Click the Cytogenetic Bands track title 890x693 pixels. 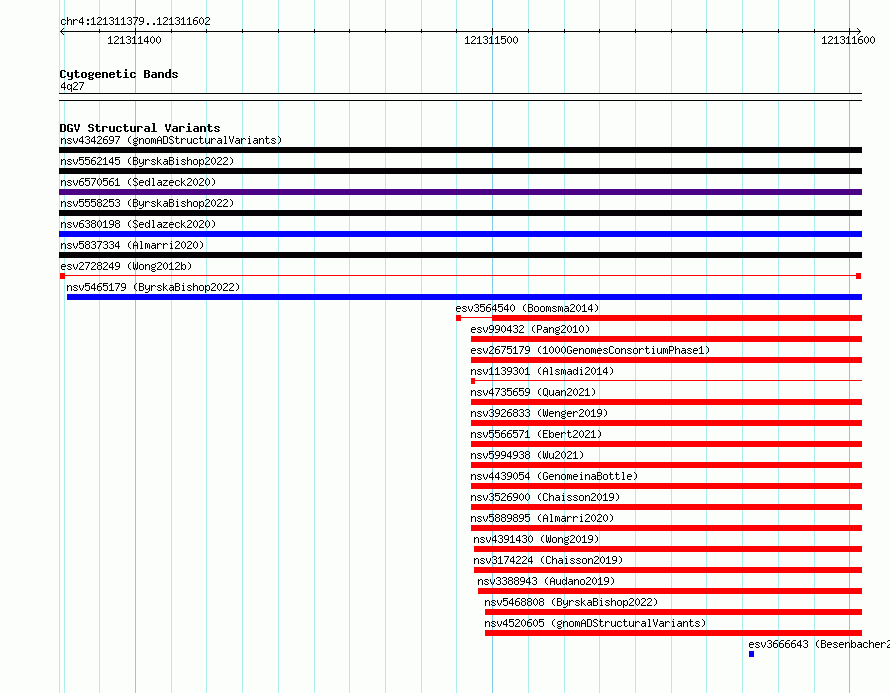pyautogui.click(x=119, y=74)
